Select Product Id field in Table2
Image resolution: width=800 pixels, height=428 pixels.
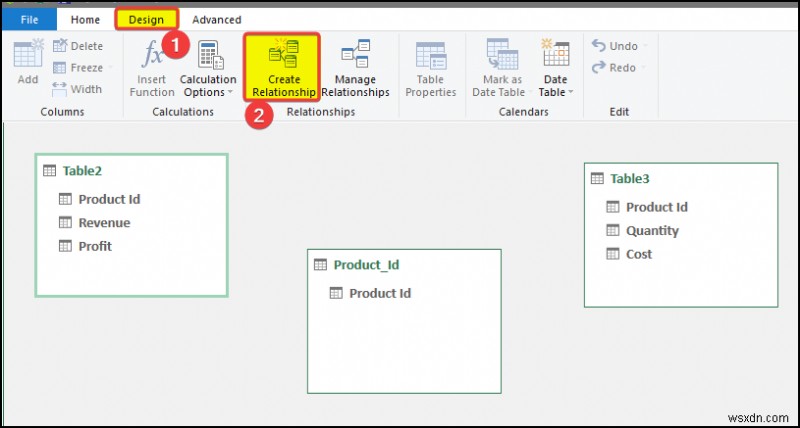tap(109, 199)
